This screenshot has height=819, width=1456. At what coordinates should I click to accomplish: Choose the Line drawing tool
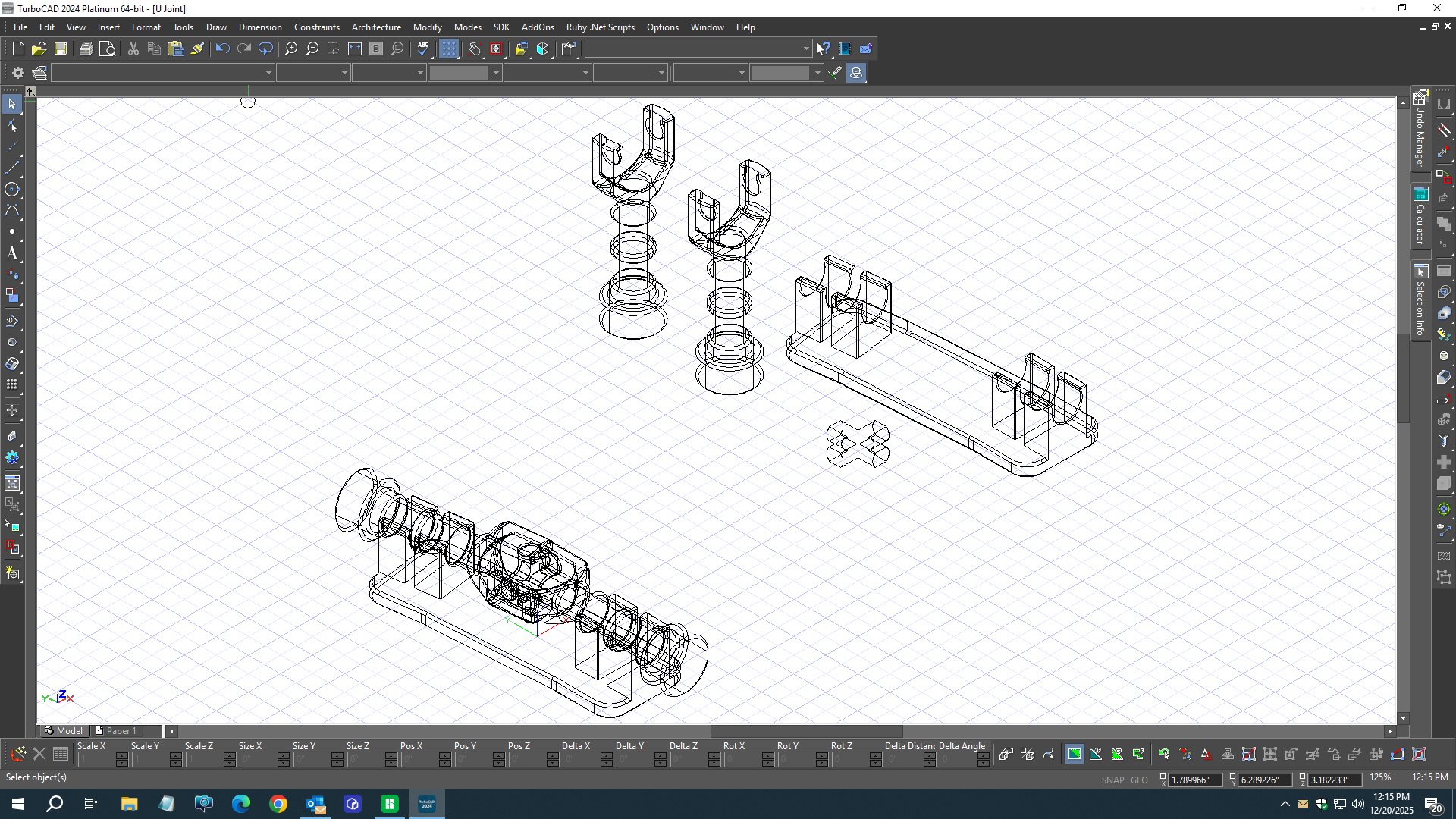[12, 168]
